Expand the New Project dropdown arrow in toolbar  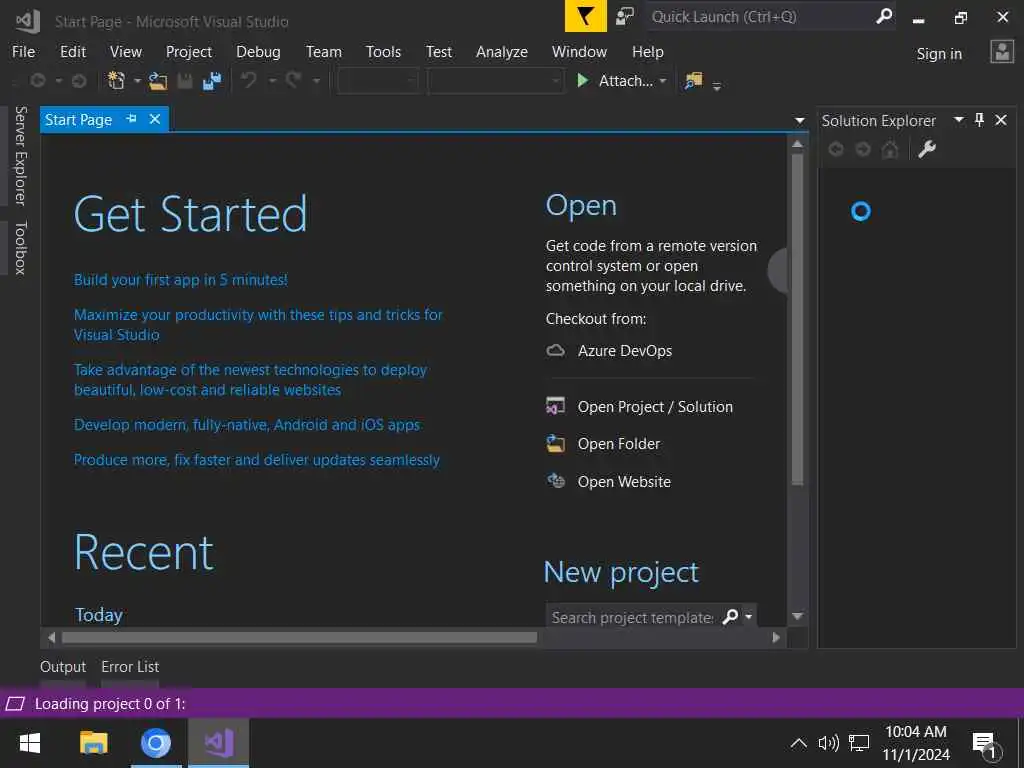(137, 81)
